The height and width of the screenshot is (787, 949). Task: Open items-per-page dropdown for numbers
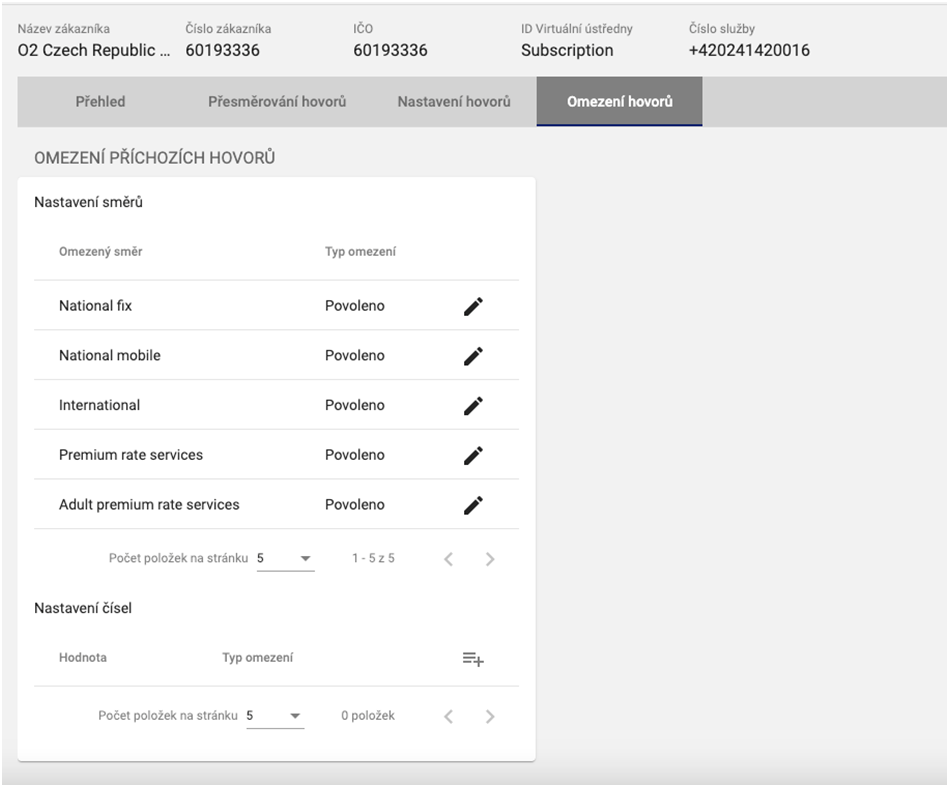[x=275, y=716]
